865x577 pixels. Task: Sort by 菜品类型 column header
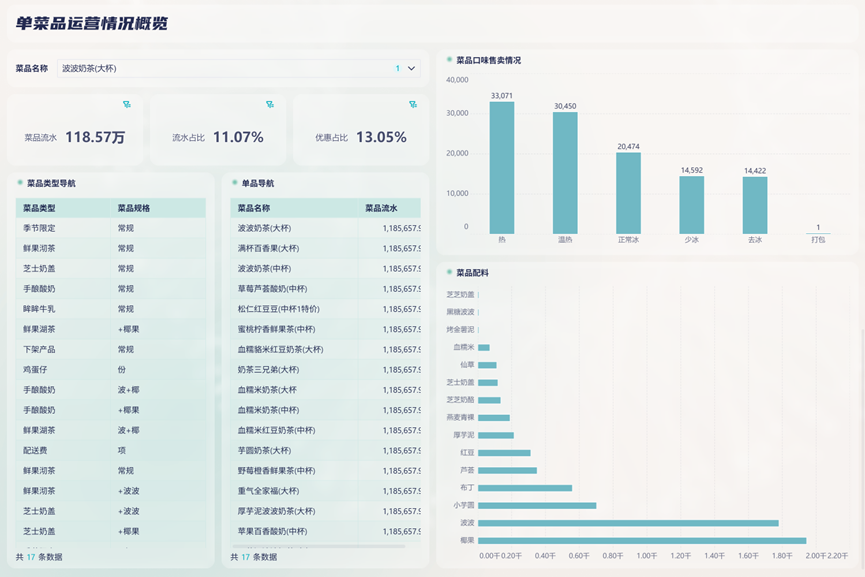(x=39, y=208)
